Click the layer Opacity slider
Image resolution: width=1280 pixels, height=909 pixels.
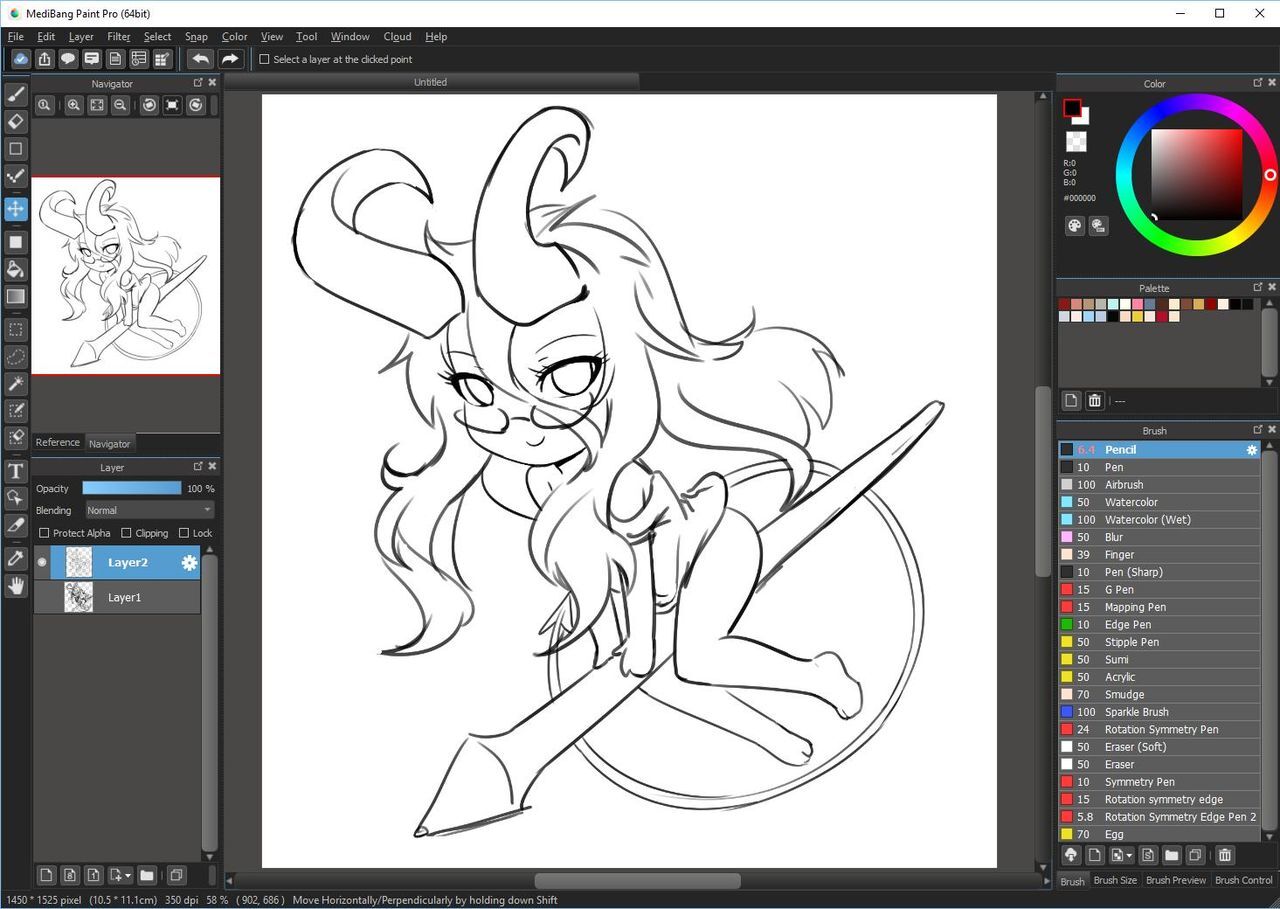pos(131,488)
